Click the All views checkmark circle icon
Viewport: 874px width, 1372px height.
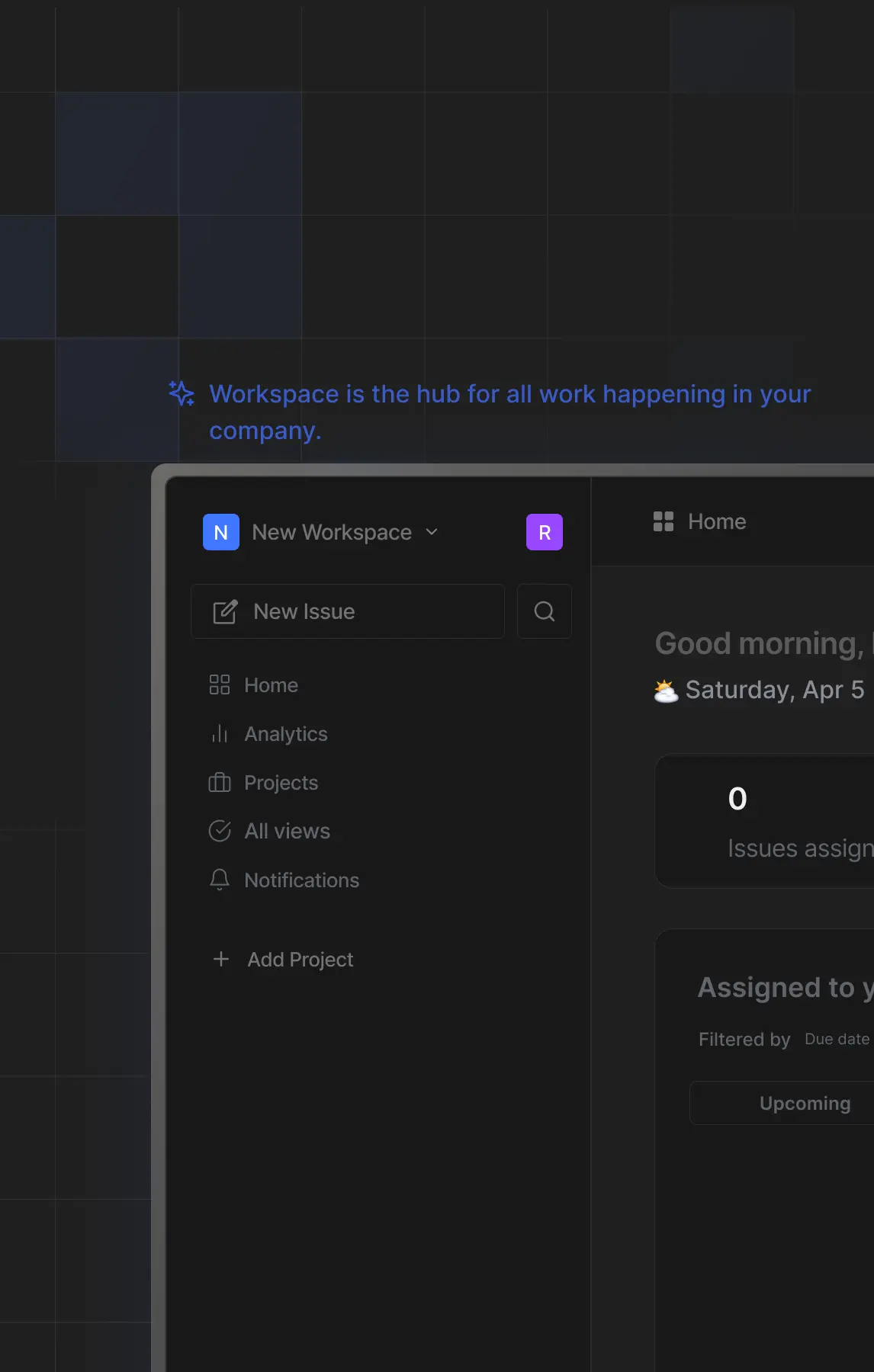220,831
